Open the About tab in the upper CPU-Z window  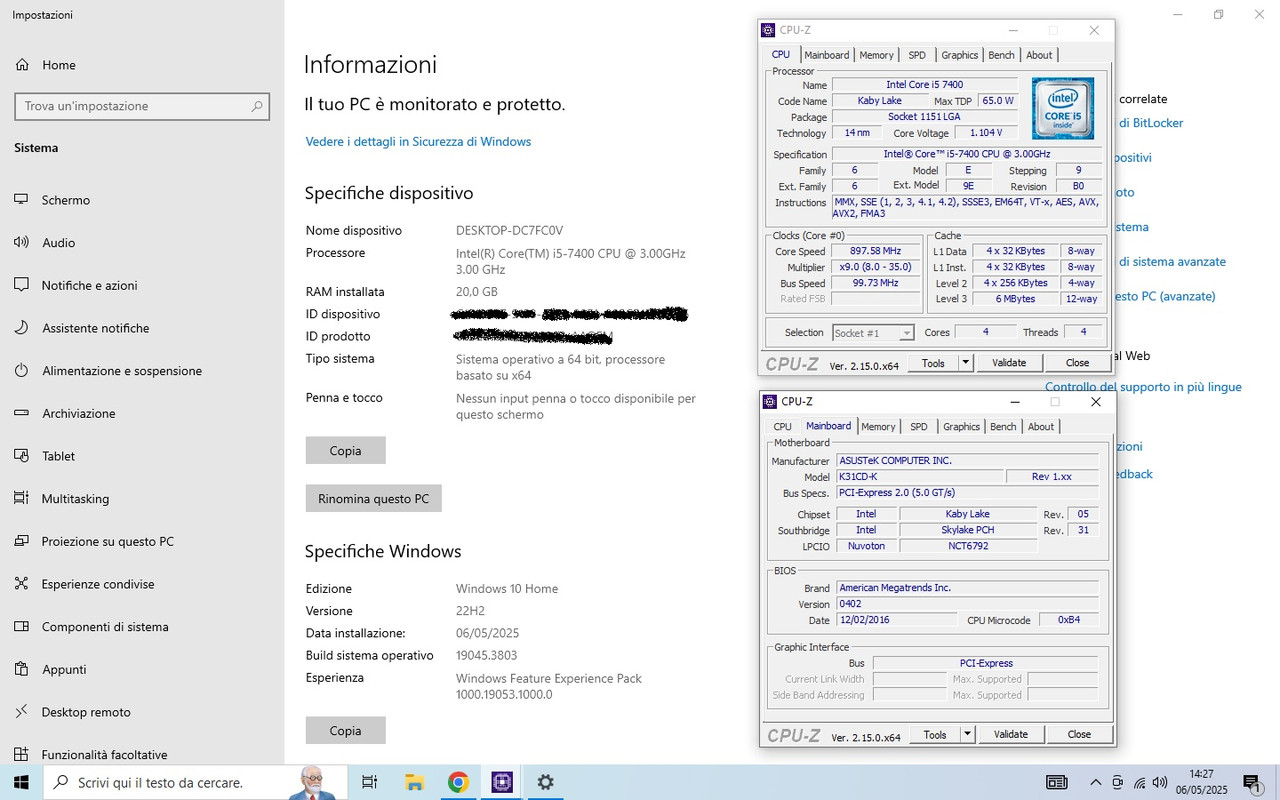1039,55
